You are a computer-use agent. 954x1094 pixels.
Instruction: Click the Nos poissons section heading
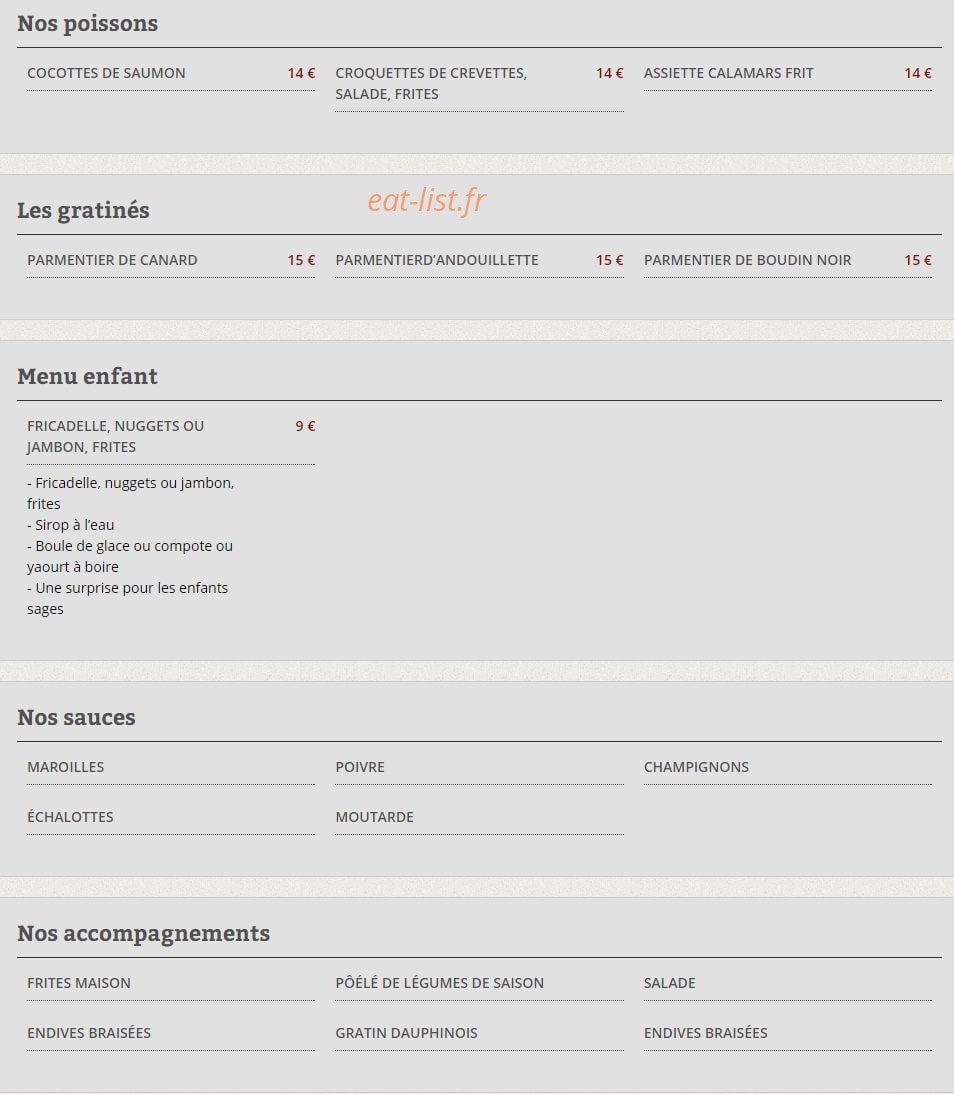[87, 23]
